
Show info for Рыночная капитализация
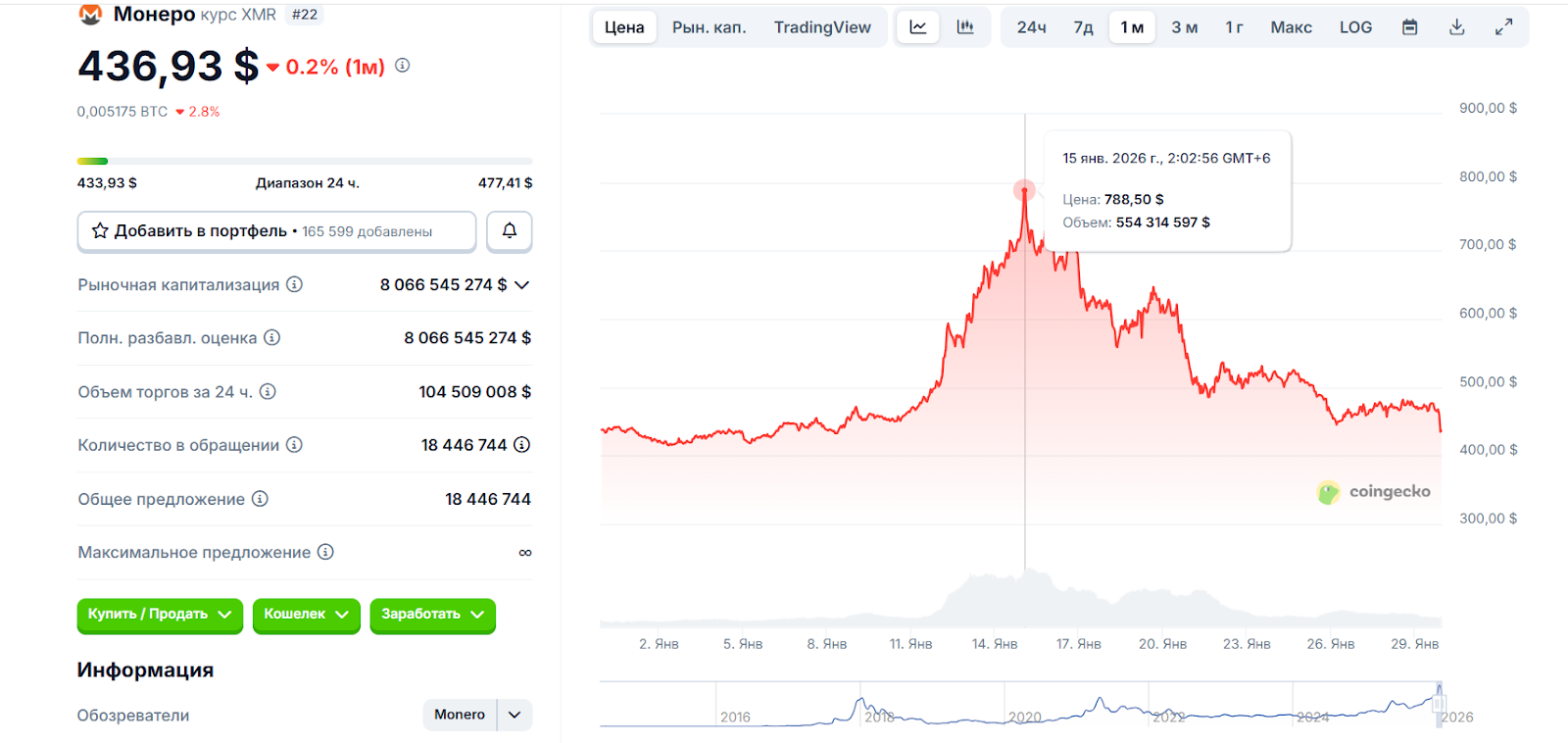coord(294,284)
